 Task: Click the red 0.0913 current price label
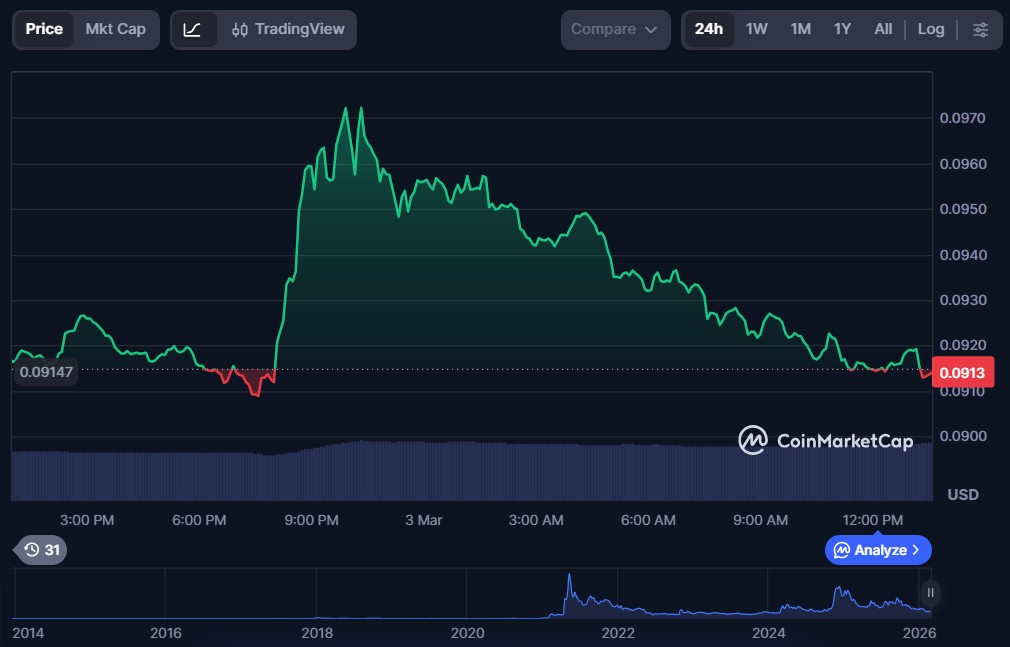point(962,373)
